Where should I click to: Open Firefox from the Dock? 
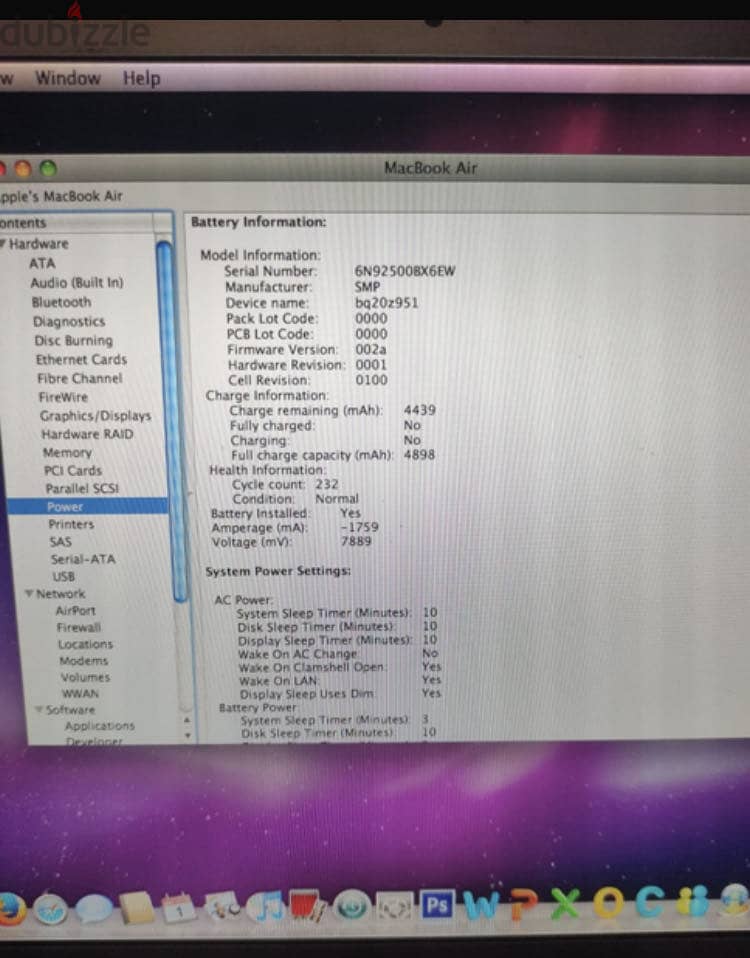[10, 909]
